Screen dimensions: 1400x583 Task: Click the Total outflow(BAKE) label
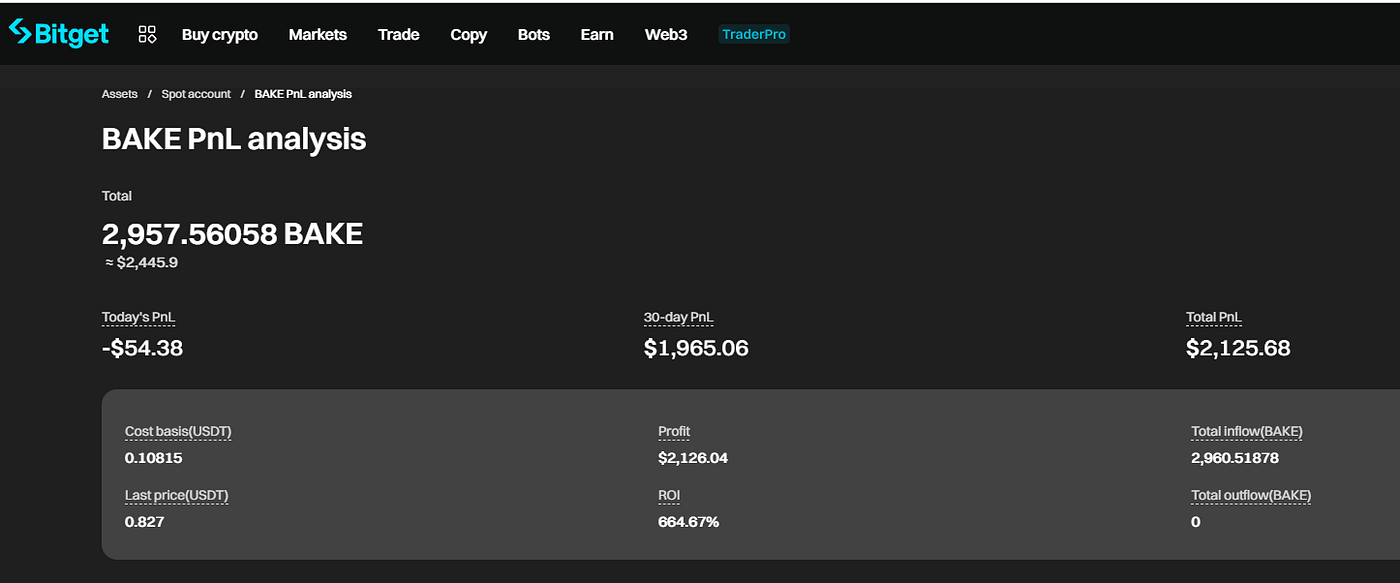(x=1251, y=495)
